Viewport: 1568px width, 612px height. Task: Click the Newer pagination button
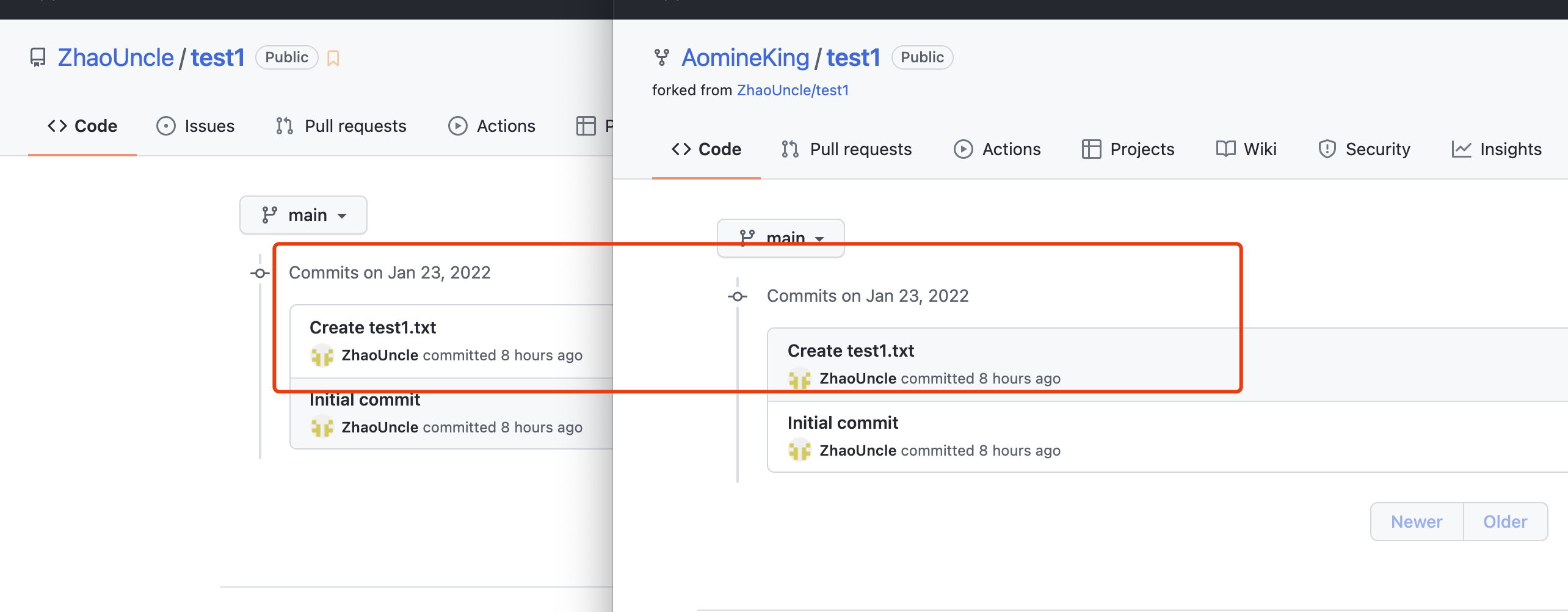tap(1417, 522)
